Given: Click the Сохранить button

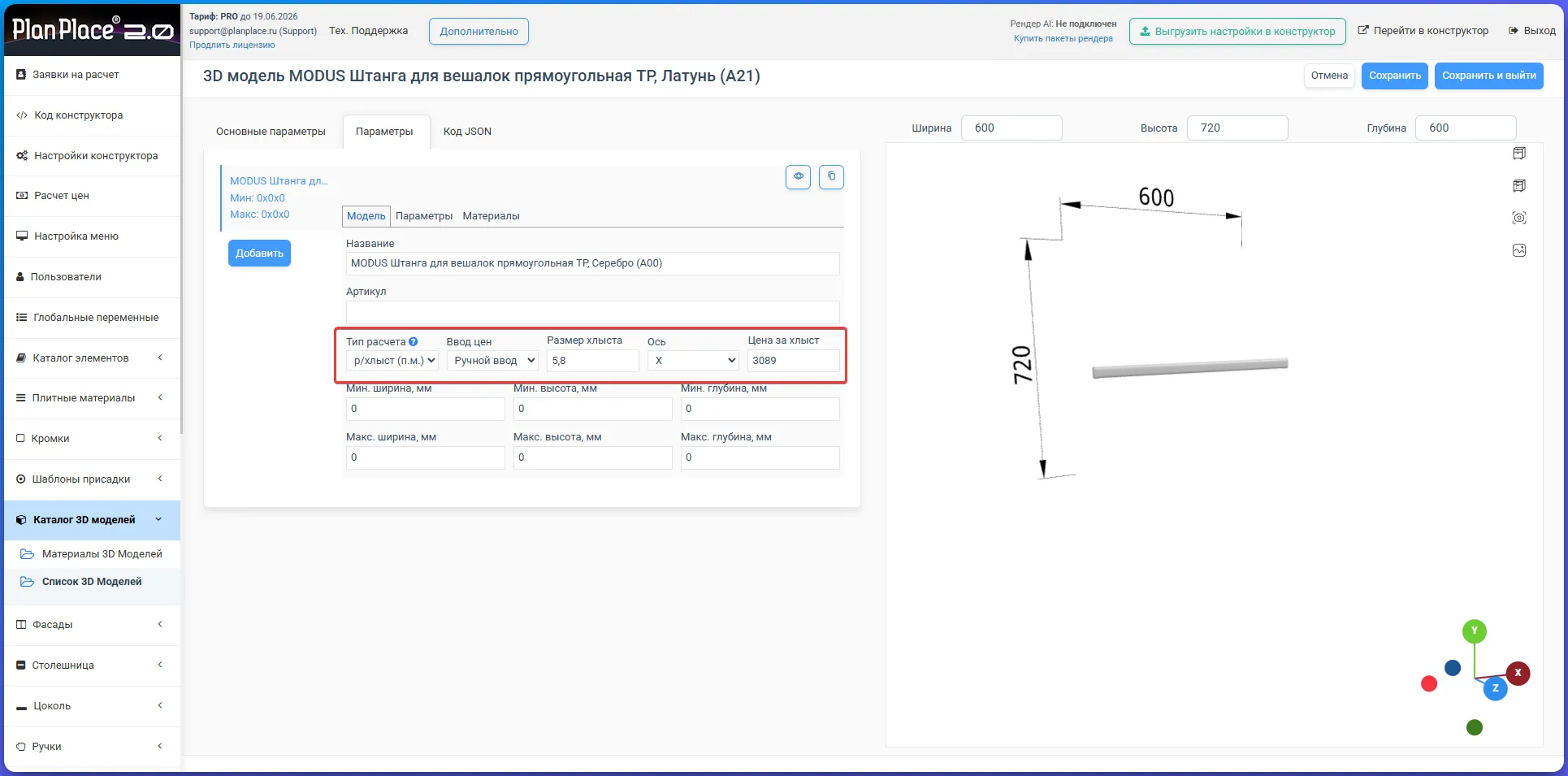Looking at the screenshot, I should pyautogui.click(x=1395, y=76).
